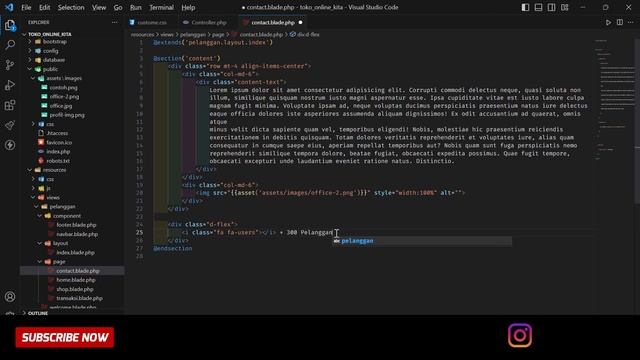Viewport: 640px width, 360px height.
Task: Open favicon.ico file
Action: click(x=59, y=142)
